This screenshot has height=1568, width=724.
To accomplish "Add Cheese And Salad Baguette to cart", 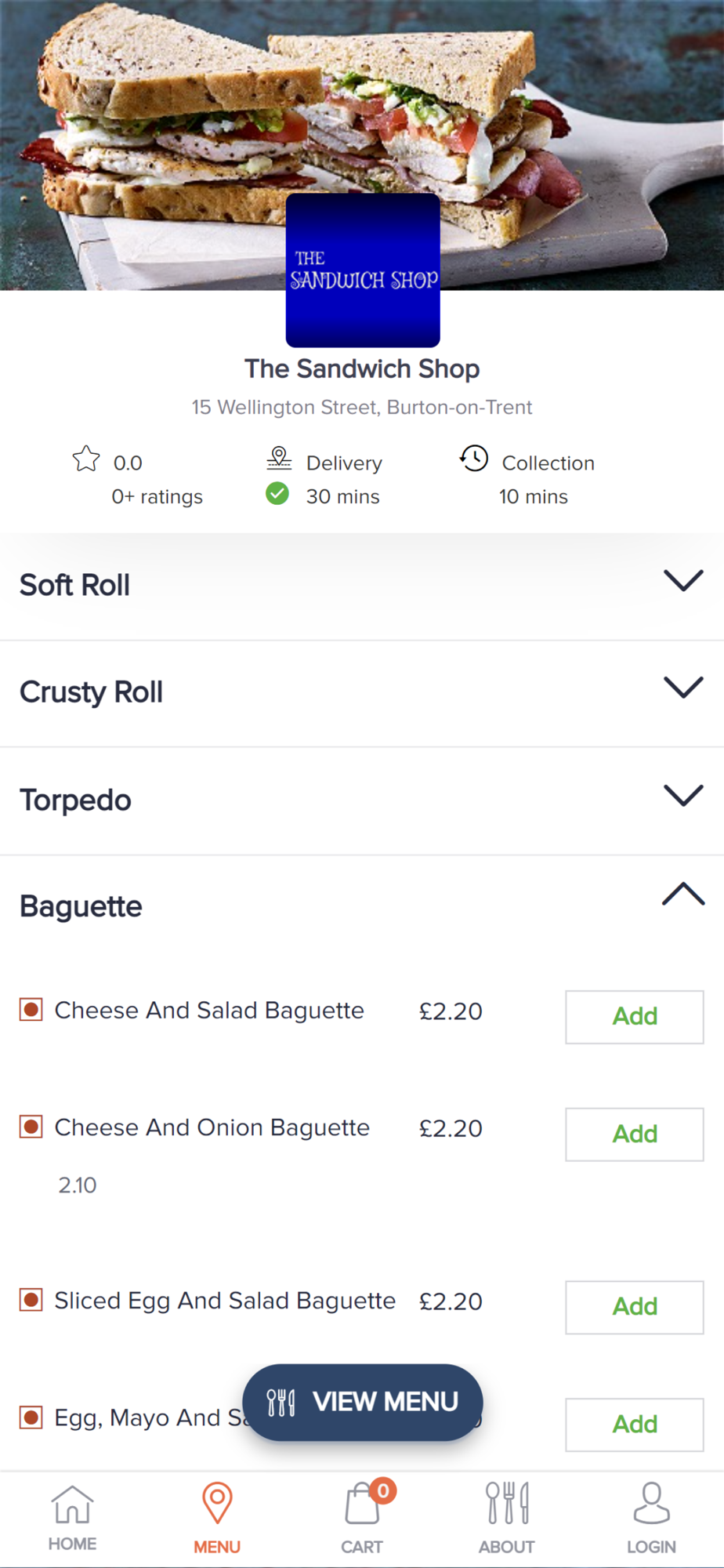I will [635, 1017].
